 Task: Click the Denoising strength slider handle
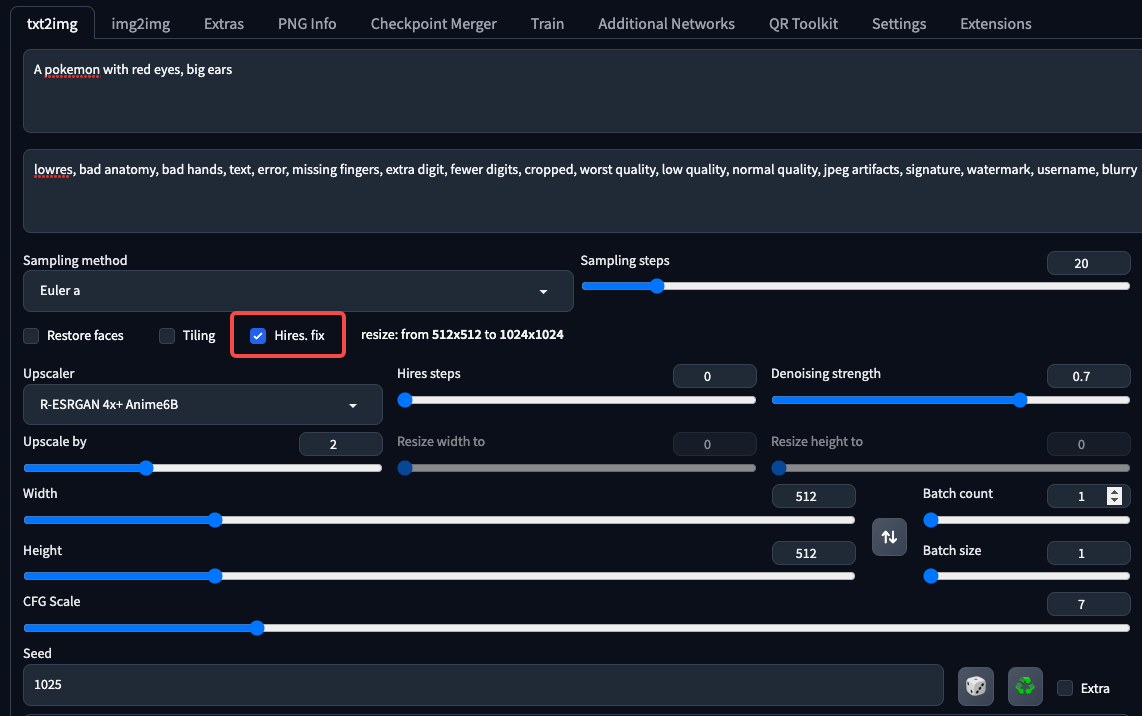[1020, 400]
